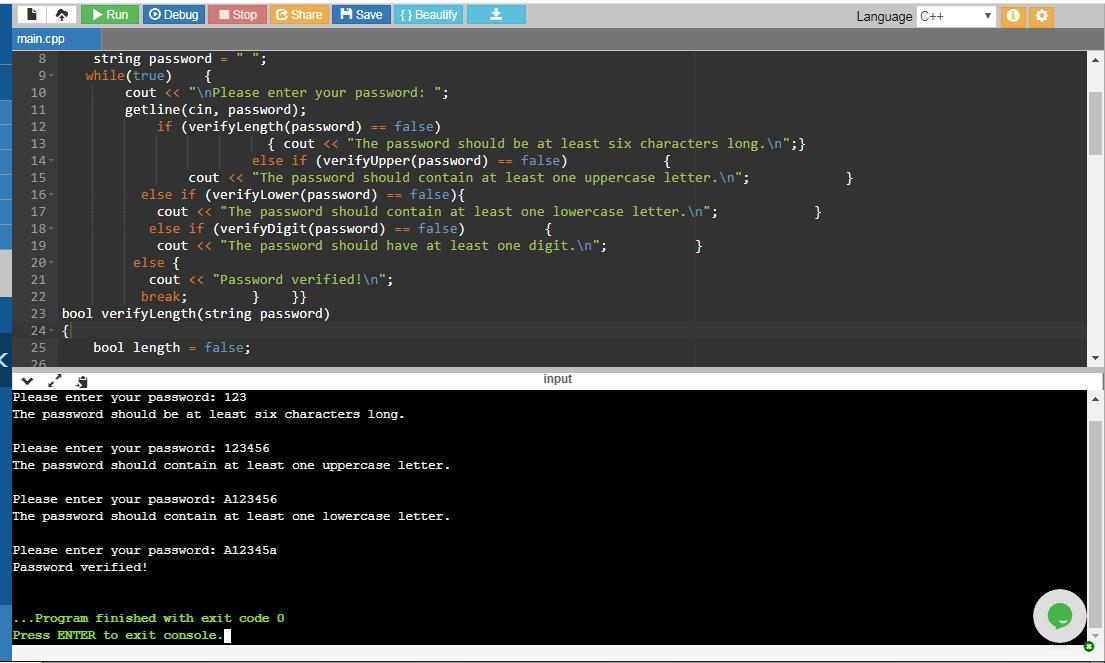The height and width of the screenshot is (663, 1105).
Task: Open the green chat bubble widget
Action: 1059,616
